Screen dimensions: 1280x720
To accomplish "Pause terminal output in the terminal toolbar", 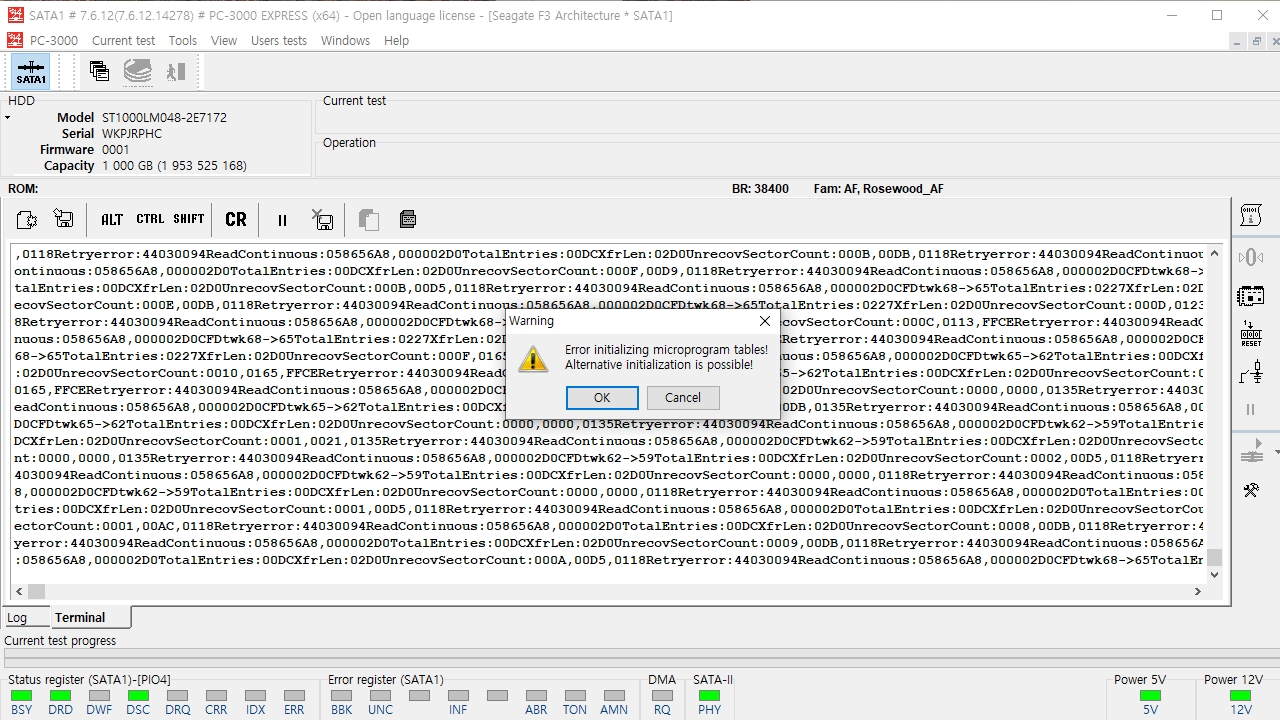I will point(282,220).
